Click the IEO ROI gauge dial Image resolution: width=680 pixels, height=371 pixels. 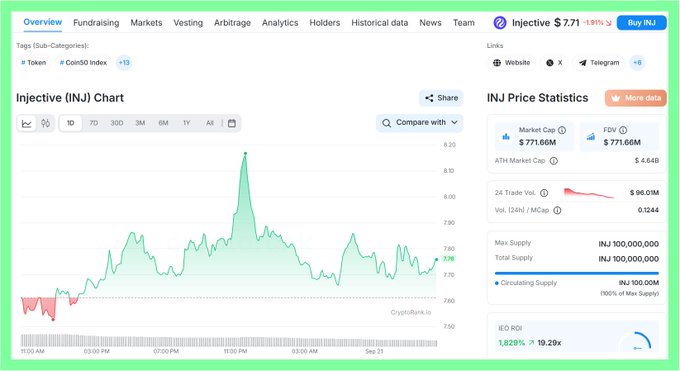click(x=635, y=342)
